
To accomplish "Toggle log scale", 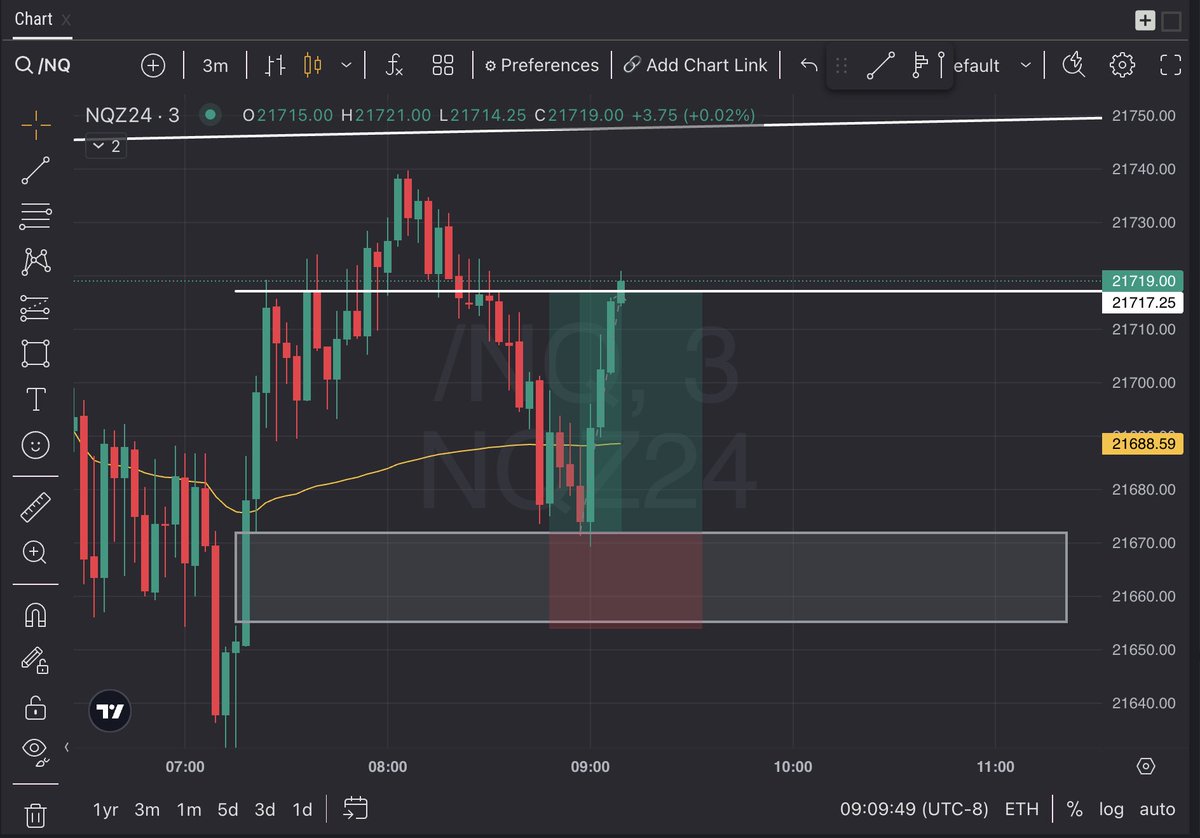I will coord(1111,809).
